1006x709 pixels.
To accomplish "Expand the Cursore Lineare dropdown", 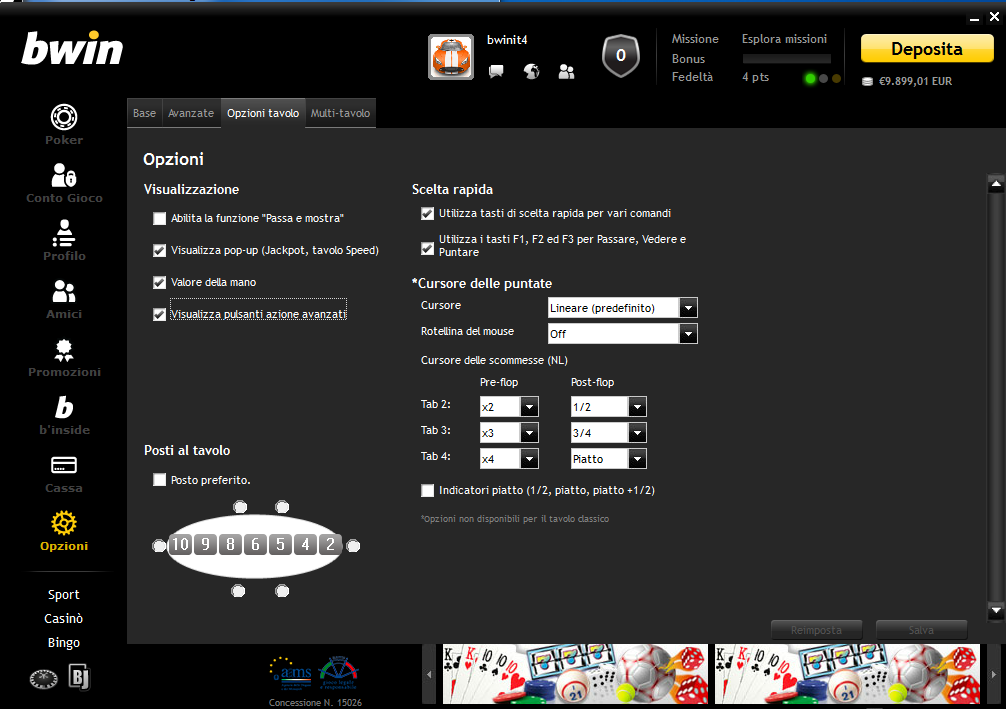I will coord(622,308).
